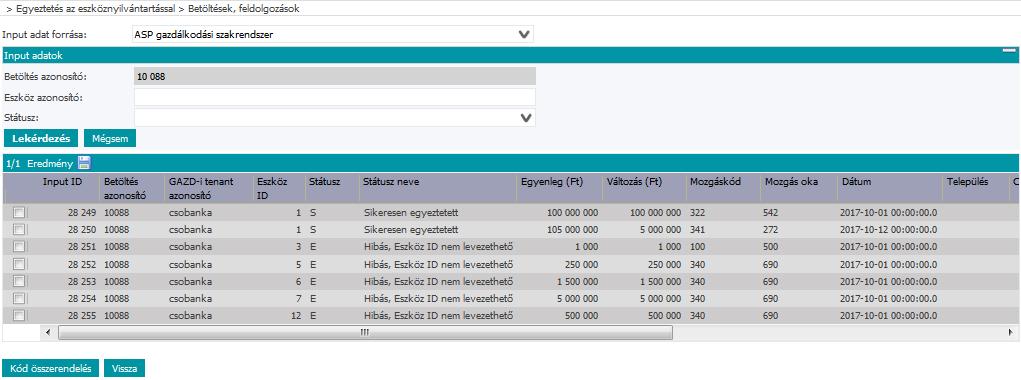Sort by the Egyenleg (Ft) column header

click(x=552, y=182)
